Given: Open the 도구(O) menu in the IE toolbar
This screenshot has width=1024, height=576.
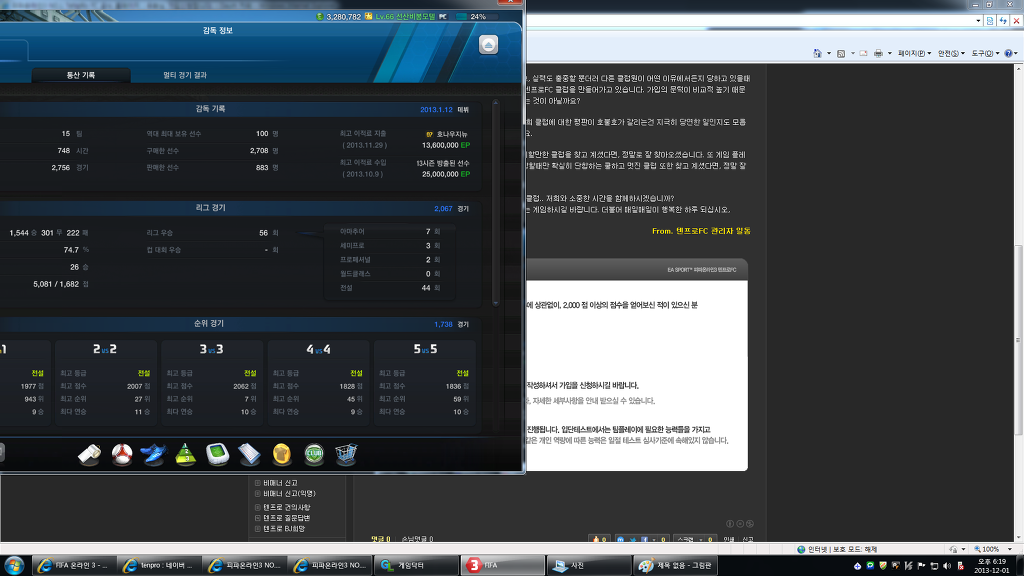Looking at the screenshot, I should click(x=985, y=54).
